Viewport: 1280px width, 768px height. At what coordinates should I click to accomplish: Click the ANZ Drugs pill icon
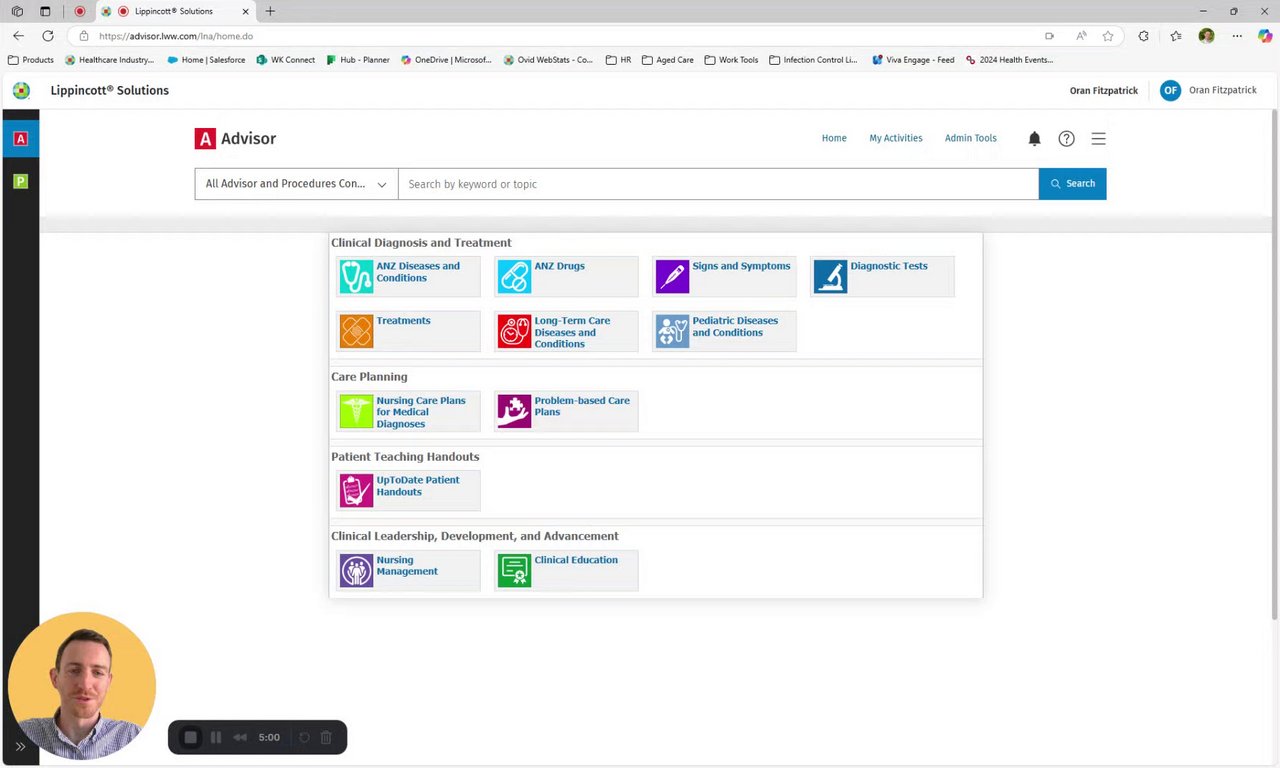coord(514,277)
